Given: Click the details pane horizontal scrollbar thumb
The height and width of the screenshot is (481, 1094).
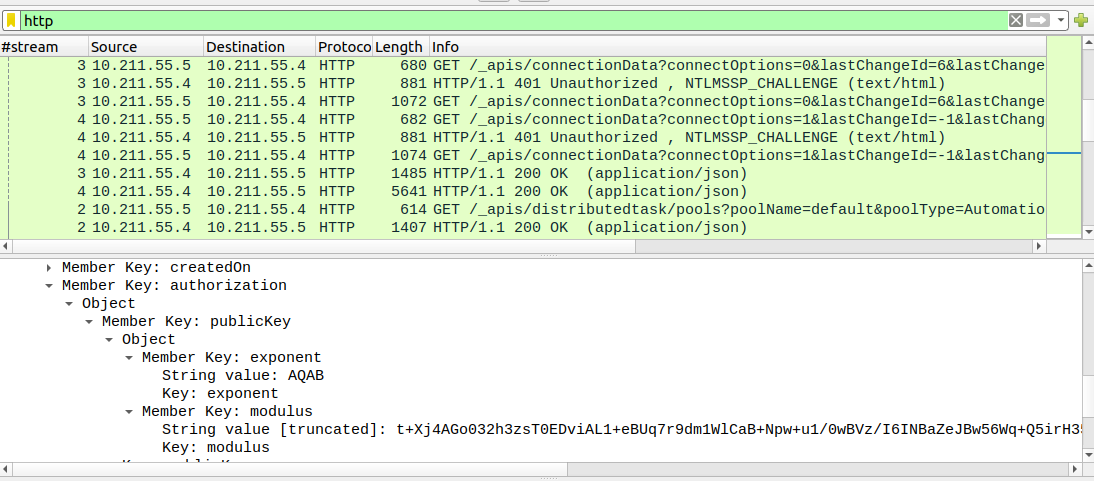Looking at the screenshot, I should (290, 468).
